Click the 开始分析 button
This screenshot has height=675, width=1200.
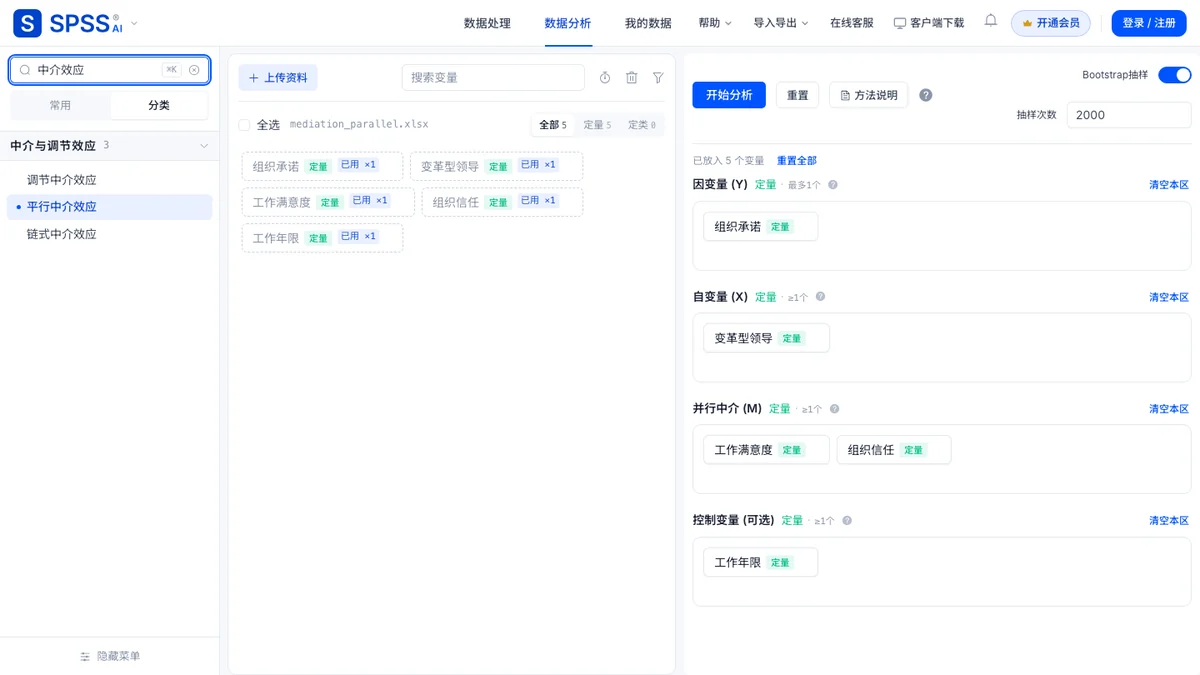click(729, 95)
